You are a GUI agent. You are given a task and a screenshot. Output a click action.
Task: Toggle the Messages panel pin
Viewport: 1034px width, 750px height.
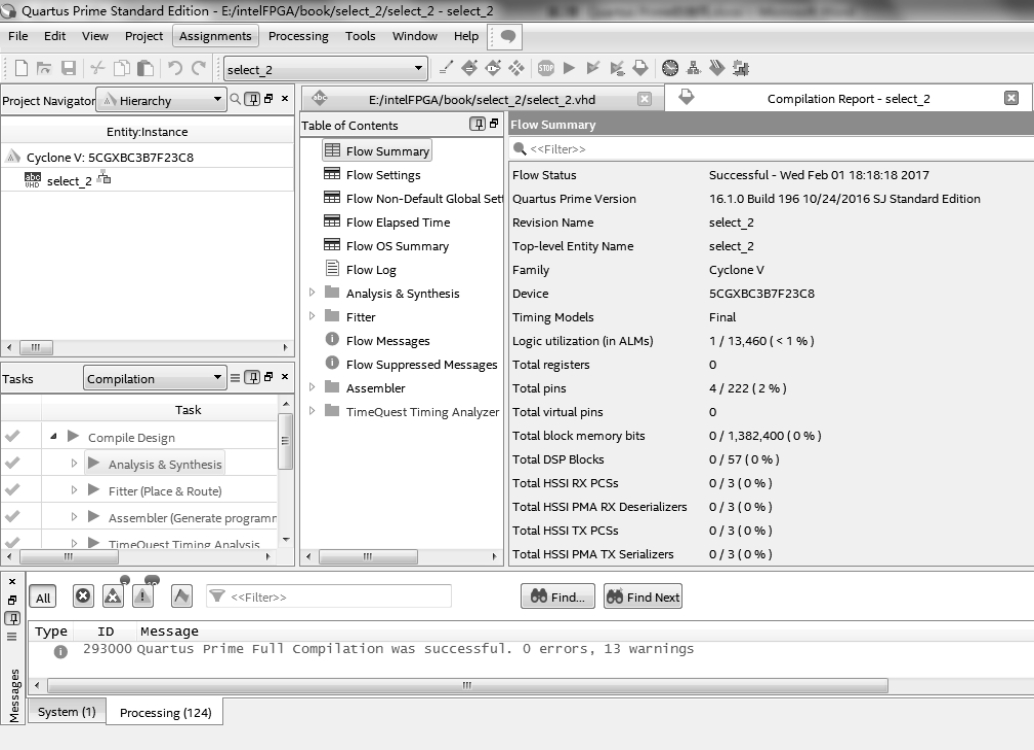coord(13,619)
